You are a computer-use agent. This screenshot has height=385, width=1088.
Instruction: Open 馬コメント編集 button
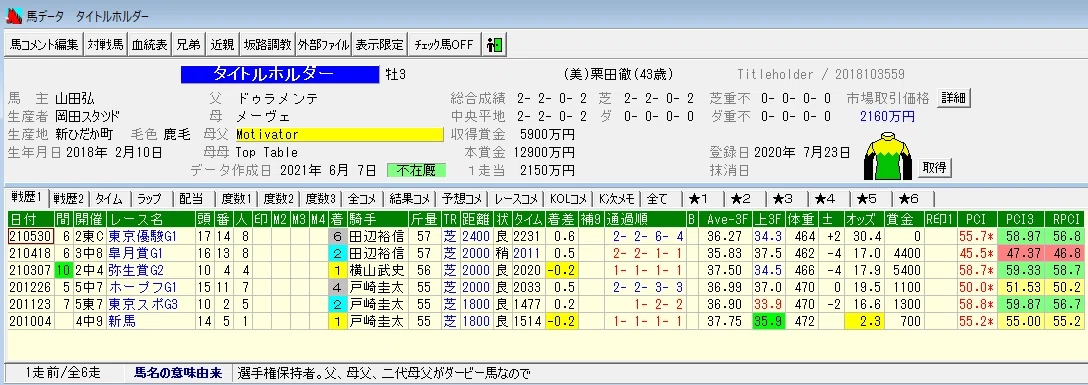[x=44, y=44]
